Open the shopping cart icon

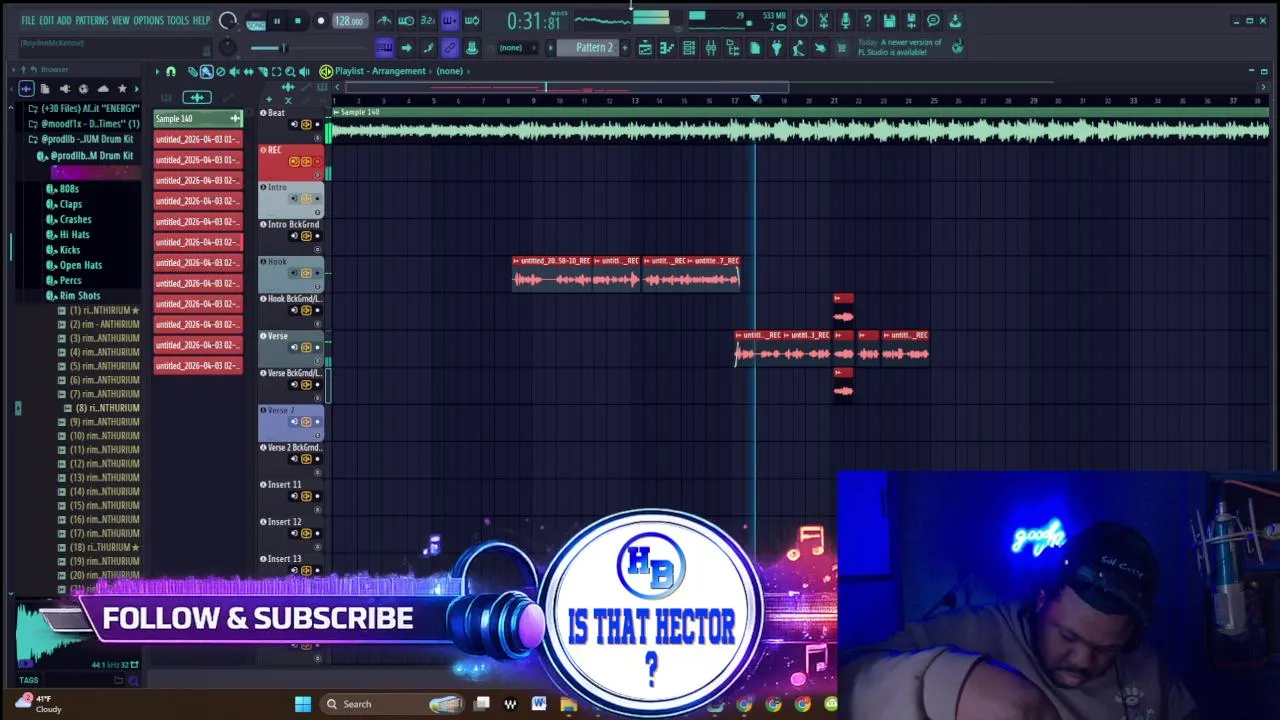tap(841, 48)
